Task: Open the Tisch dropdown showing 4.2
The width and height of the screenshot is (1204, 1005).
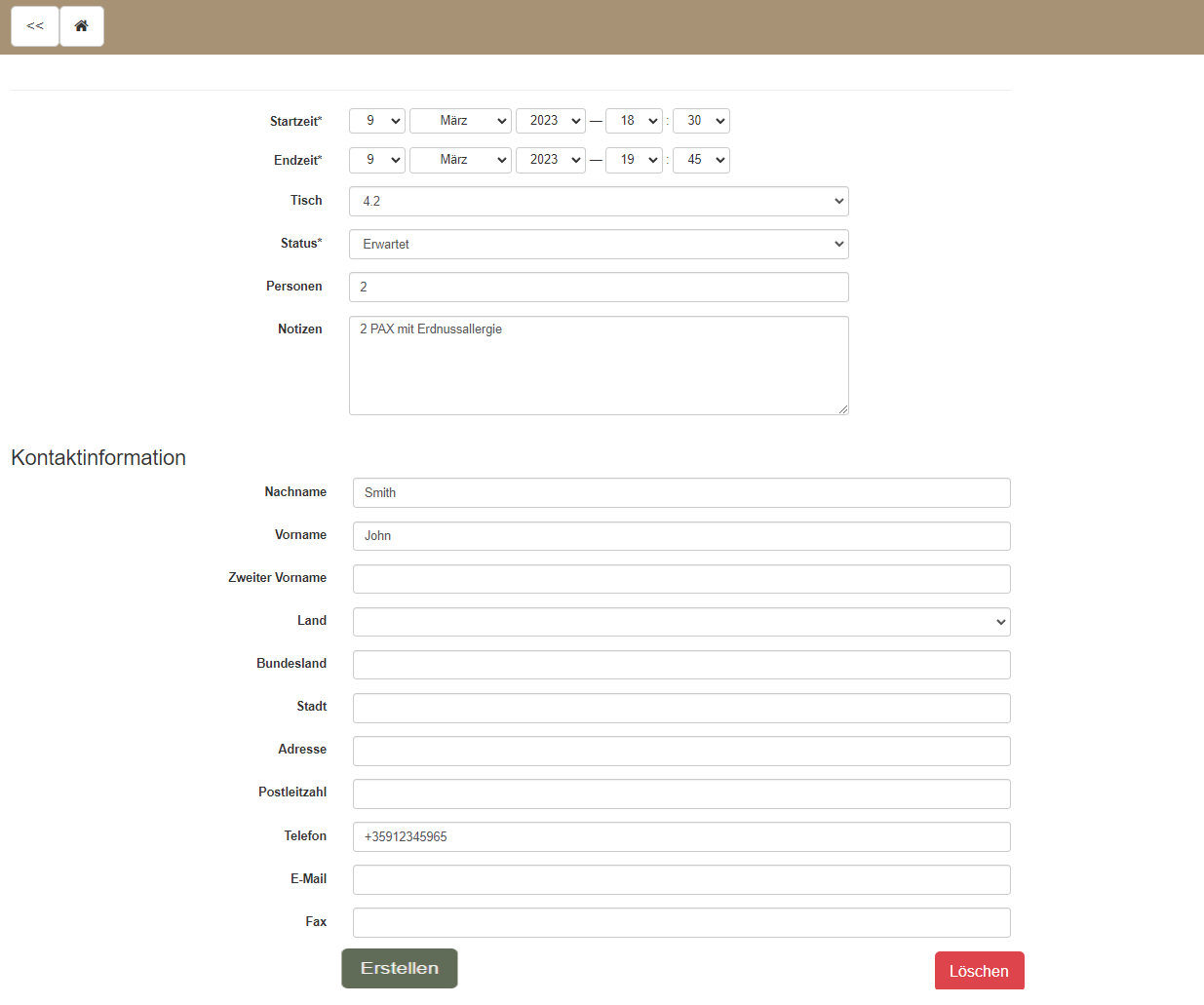Action: [x=599, y=201]
